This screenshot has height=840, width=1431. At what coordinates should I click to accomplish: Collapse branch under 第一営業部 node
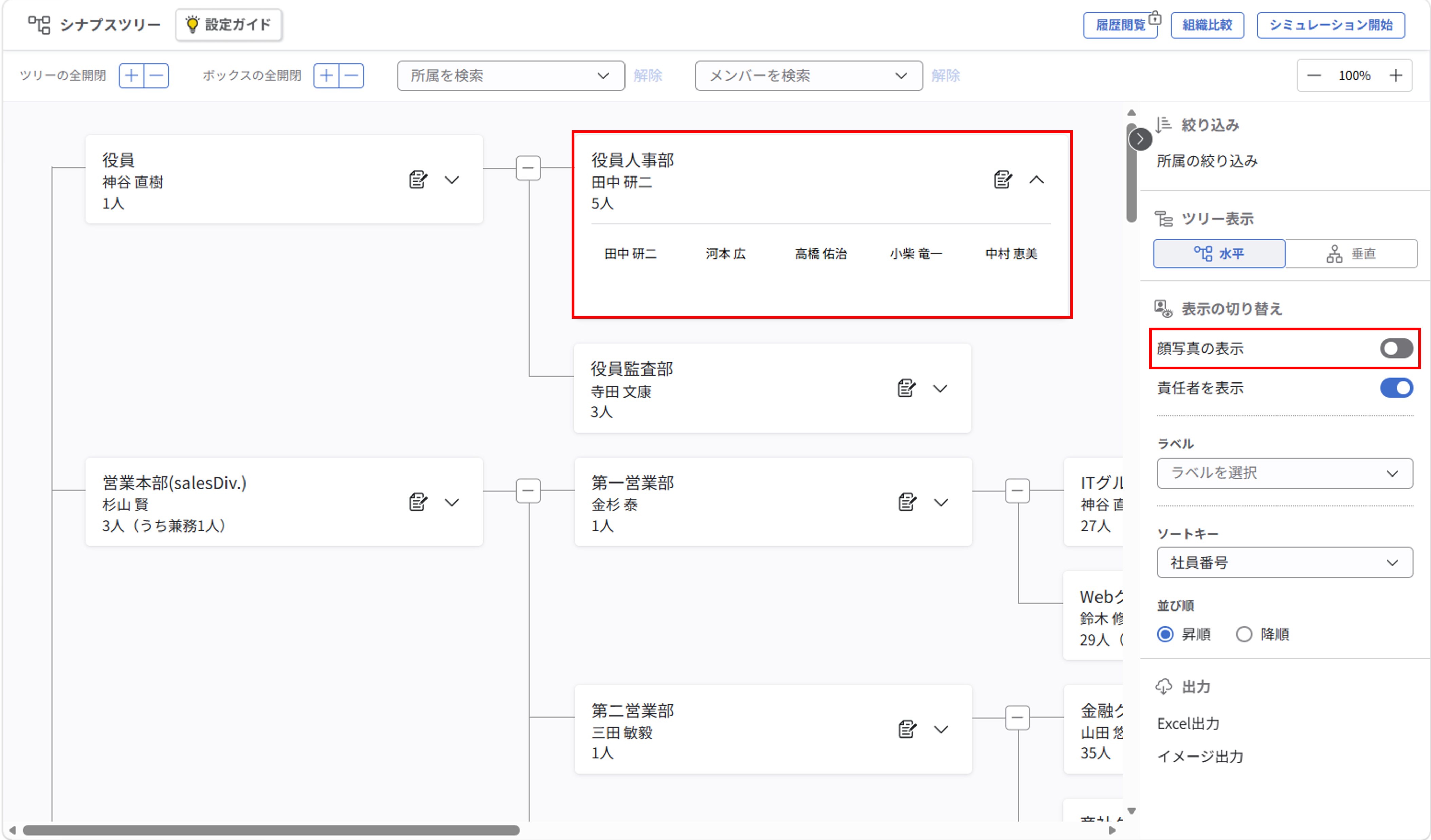click(1018, 490)
